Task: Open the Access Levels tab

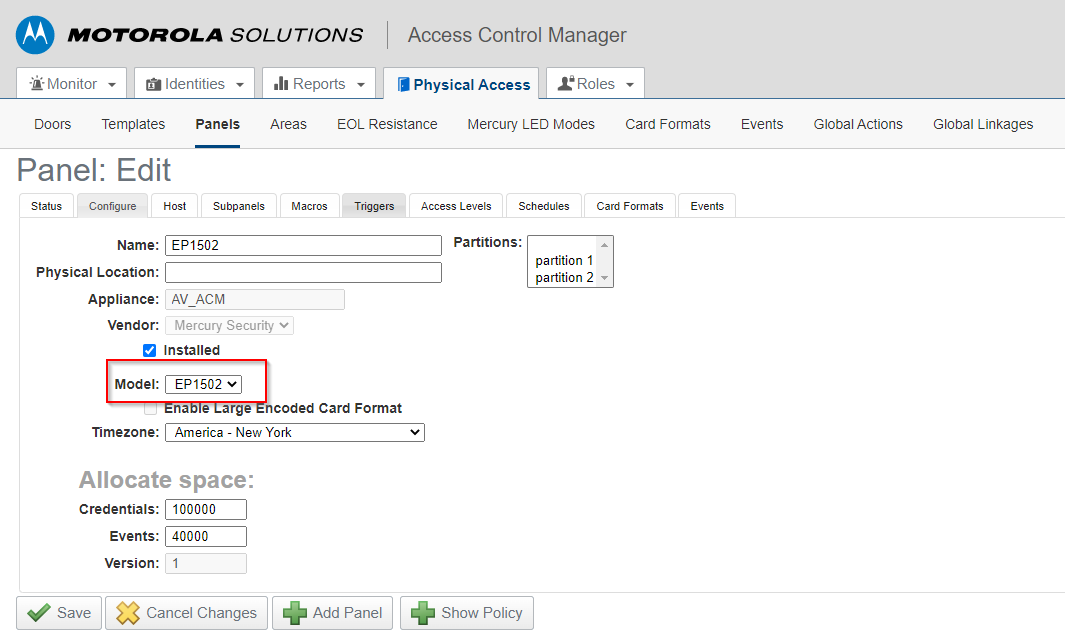Action: pos(455,205)
